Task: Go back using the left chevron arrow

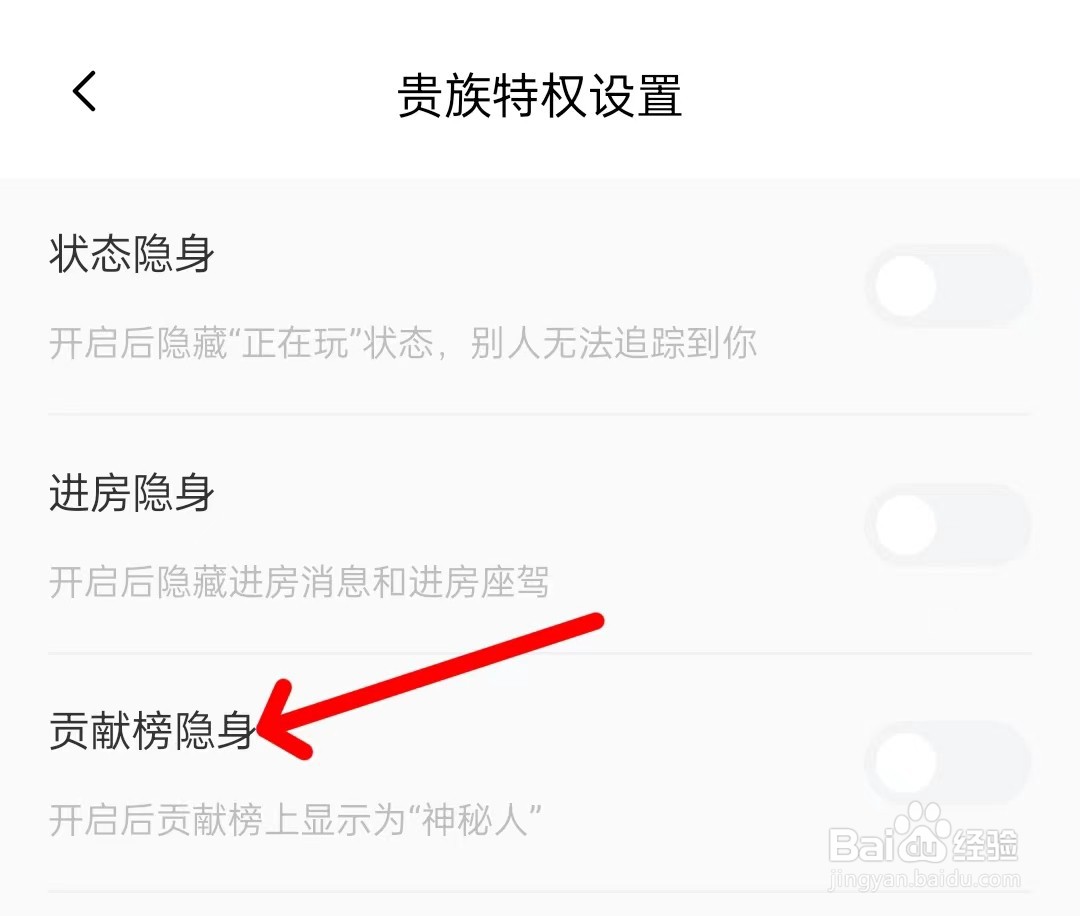Action: coord(84,91)
